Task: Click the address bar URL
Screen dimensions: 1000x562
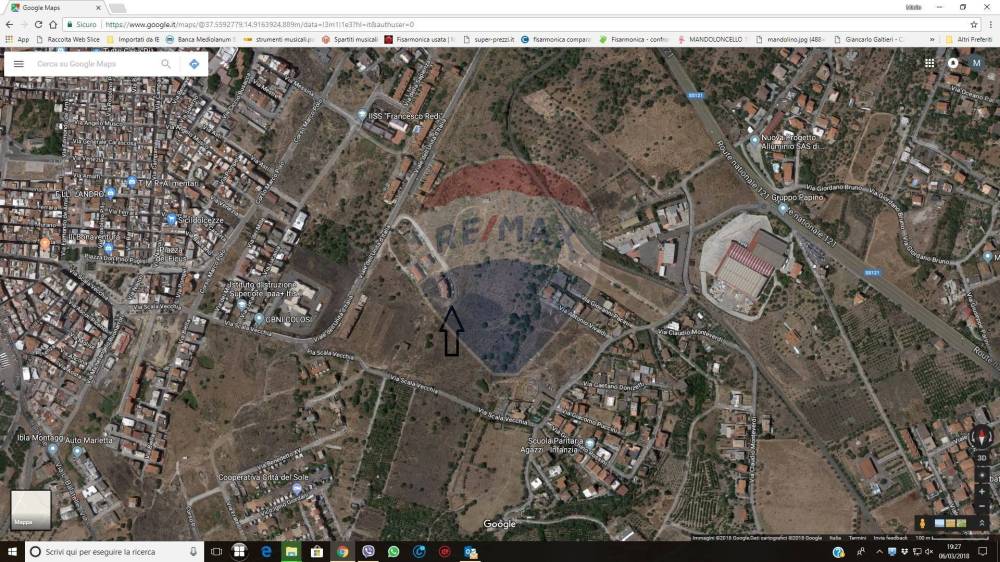Action: [260, 24]
